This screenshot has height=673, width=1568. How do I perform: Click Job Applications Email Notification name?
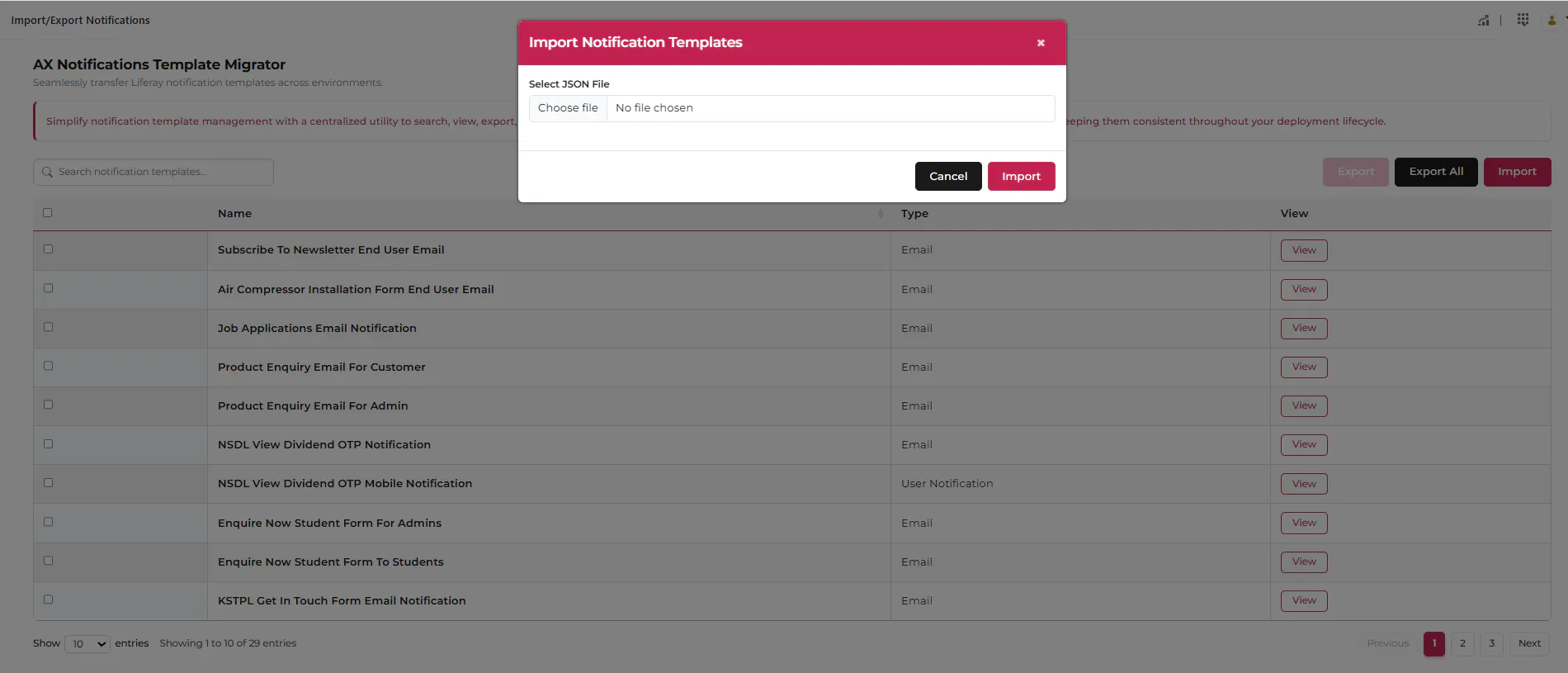[317, 329]
